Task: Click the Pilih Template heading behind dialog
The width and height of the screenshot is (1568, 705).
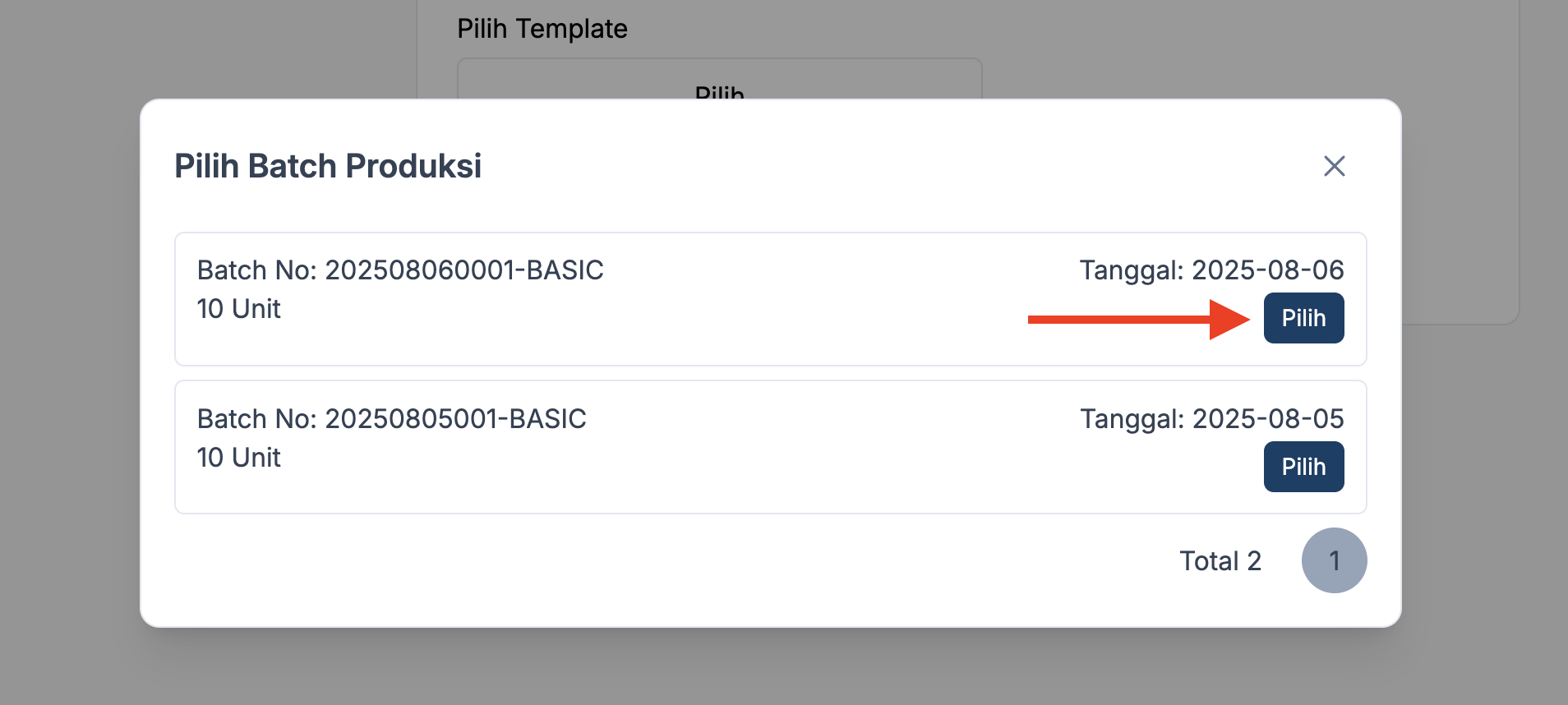Action: [542, 29]
